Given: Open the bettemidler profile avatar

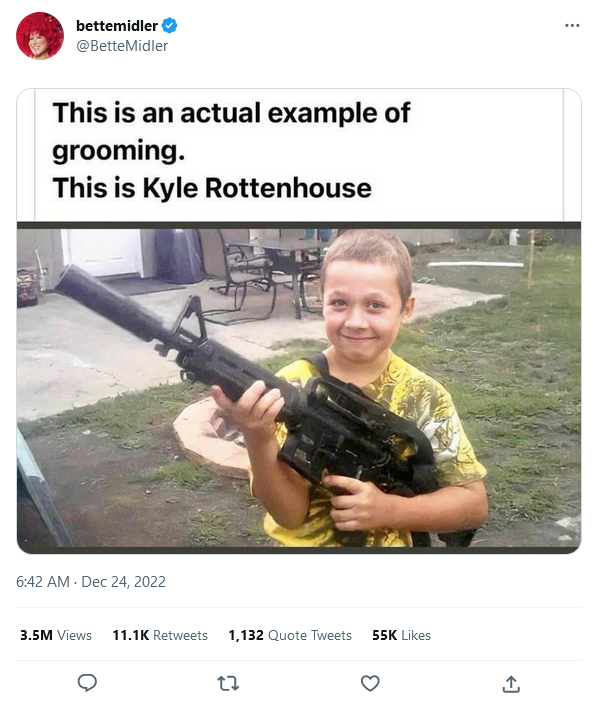Looking at the screenshot, I should click(40, 36).
